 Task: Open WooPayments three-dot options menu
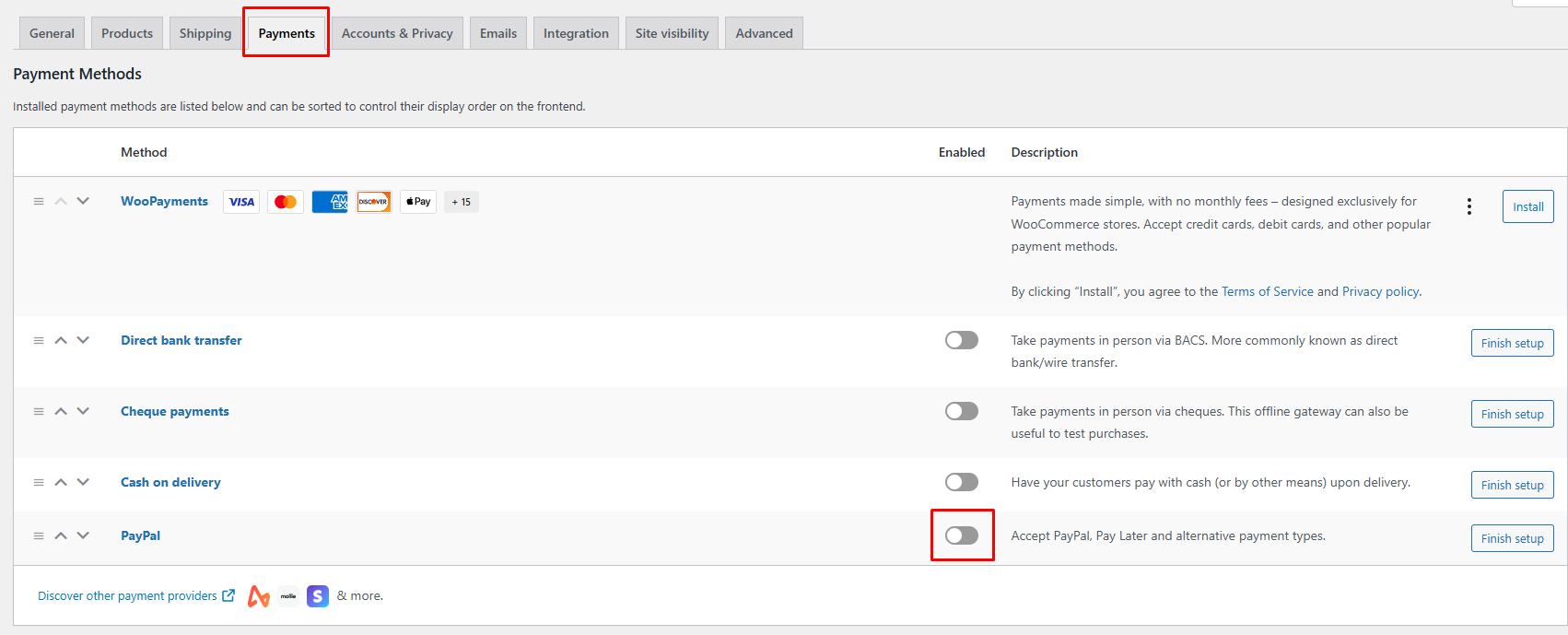[x=1469, y=206]
